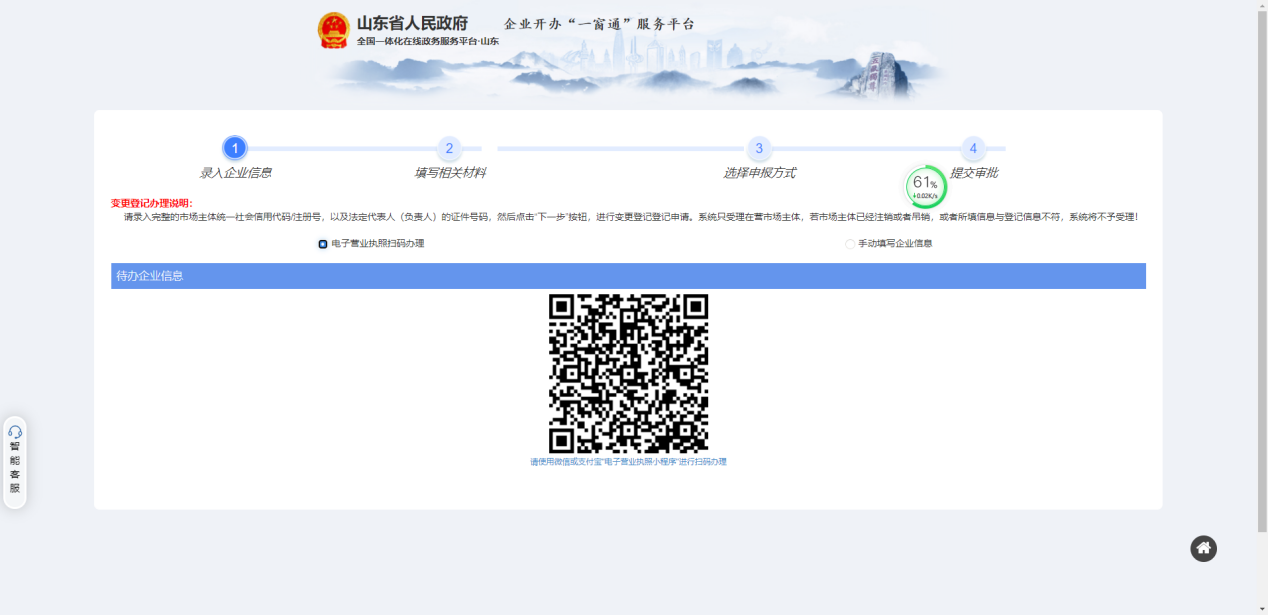Click the 变更登记办理说明 red heading
The height and width of the screenshot is (615, 1268).
[x=152, y=203]
